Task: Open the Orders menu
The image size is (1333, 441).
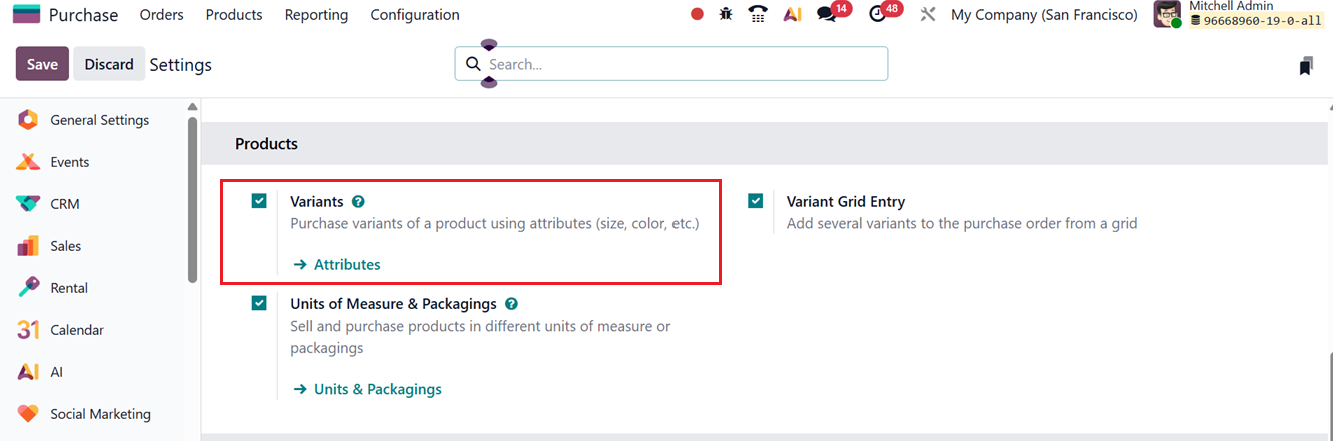Action: [161, 15]
